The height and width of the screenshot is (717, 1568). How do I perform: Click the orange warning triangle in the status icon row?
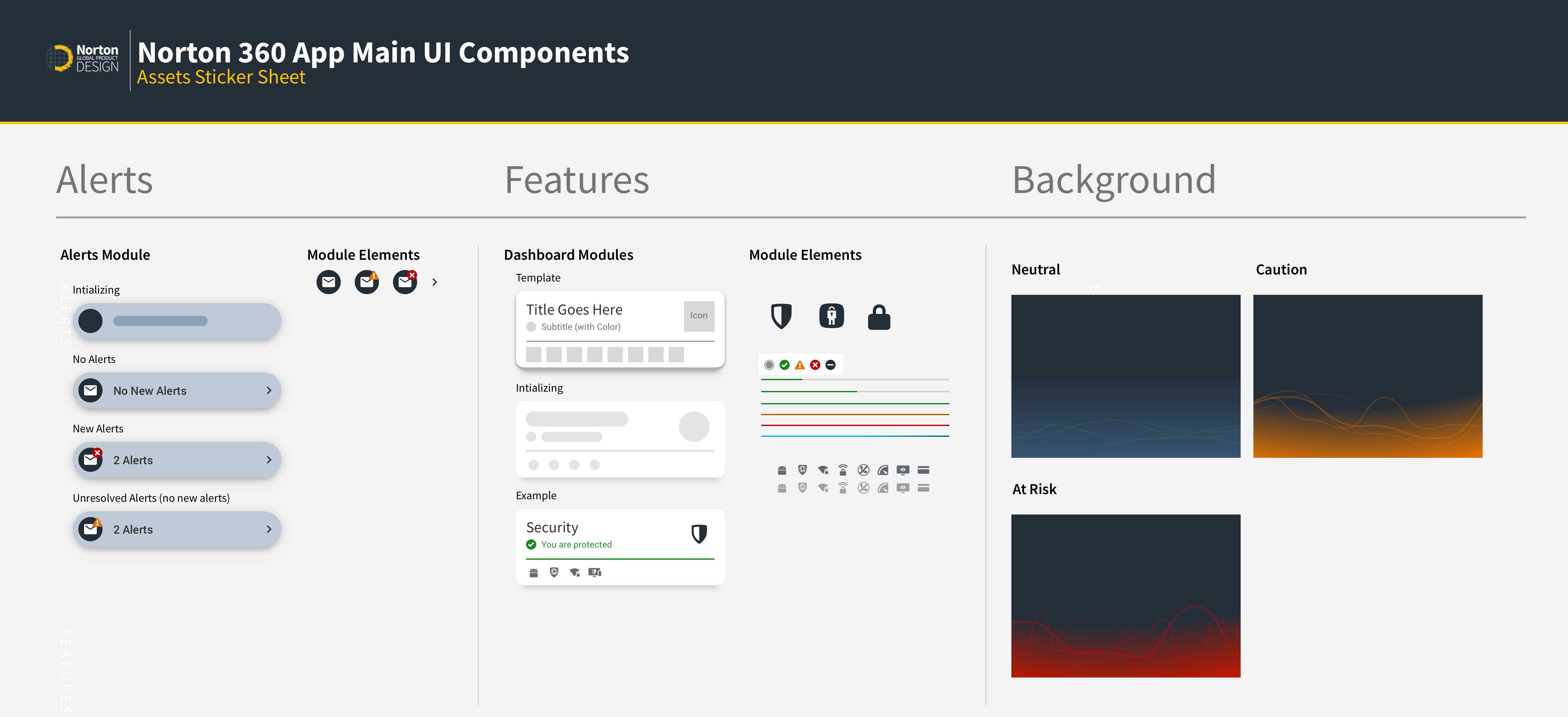(x=800, y=365)
